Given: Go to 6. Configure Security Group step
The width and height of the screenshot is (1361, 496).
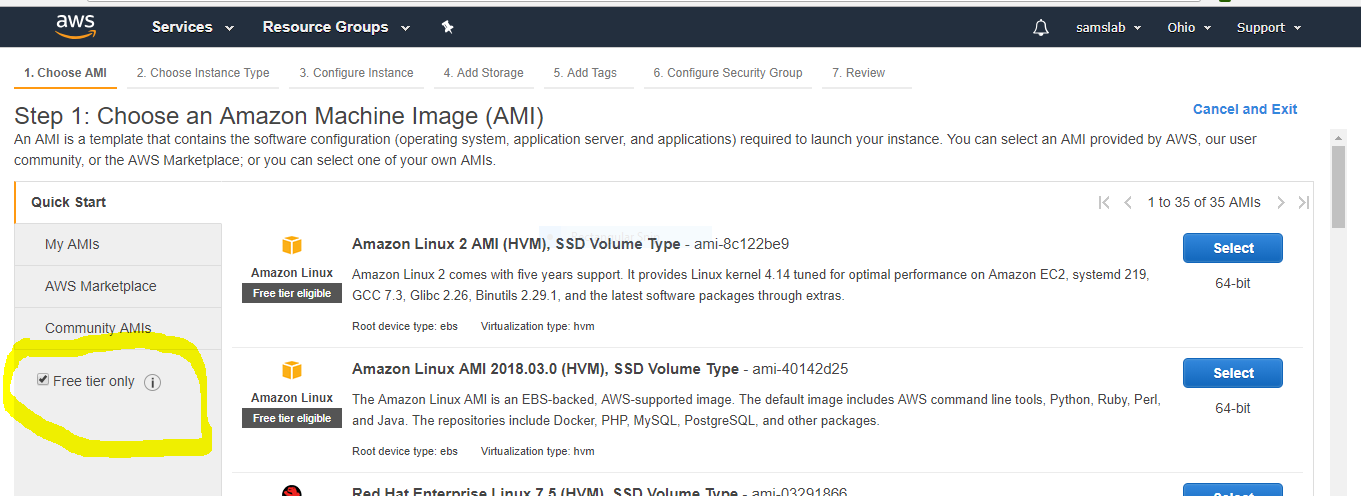Looking at the screenshot, I should coord(728,73).
